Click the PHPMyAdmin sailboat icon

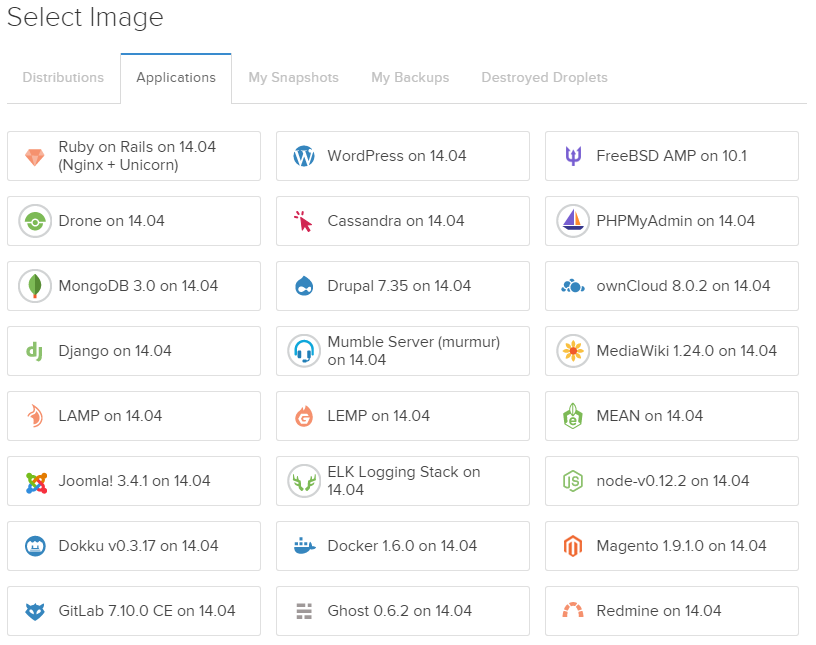[573, 221]
